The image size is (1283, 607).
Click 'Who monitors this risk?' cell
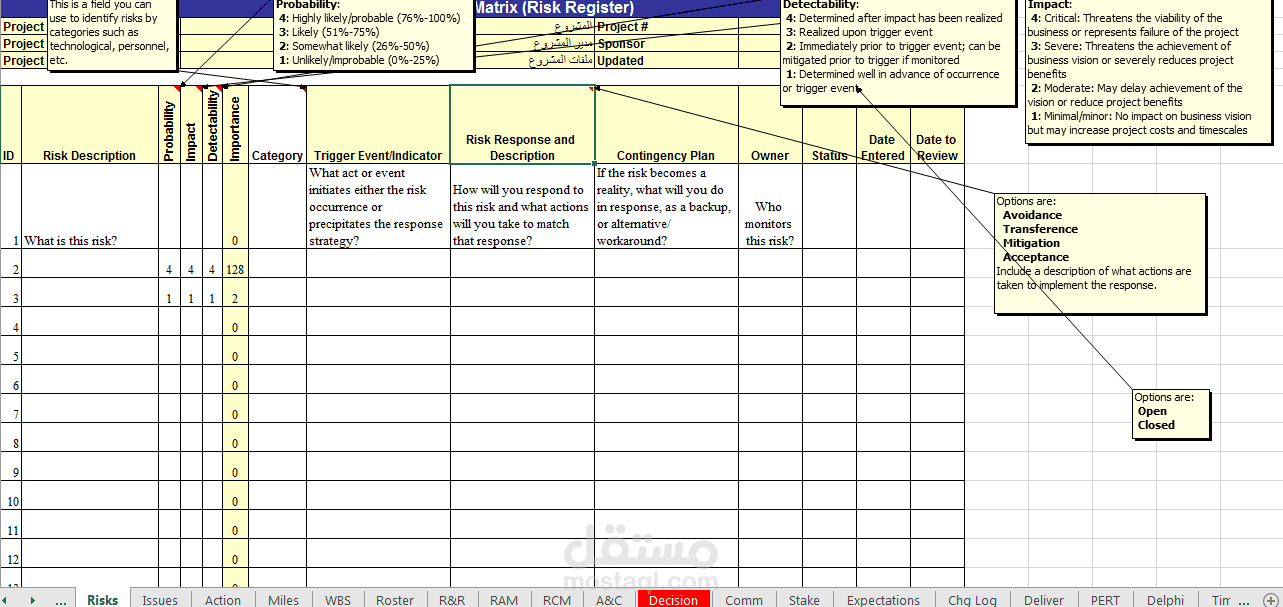coord(770,207)
